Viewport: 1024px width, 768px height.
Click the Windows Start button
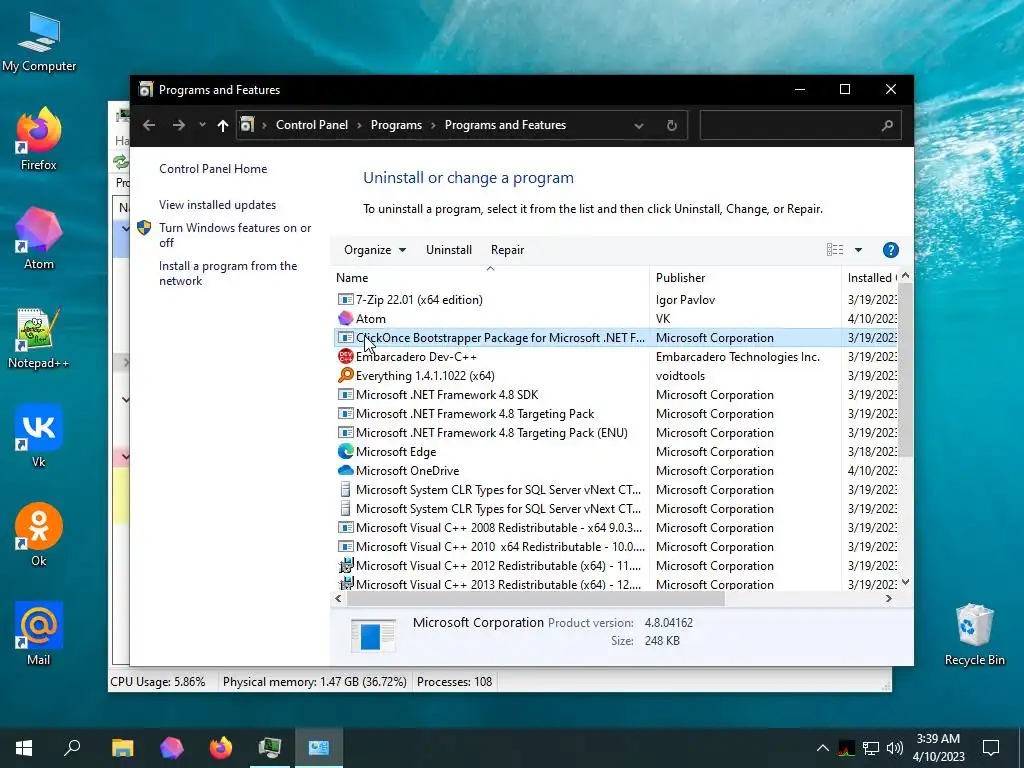pos(24,748)
